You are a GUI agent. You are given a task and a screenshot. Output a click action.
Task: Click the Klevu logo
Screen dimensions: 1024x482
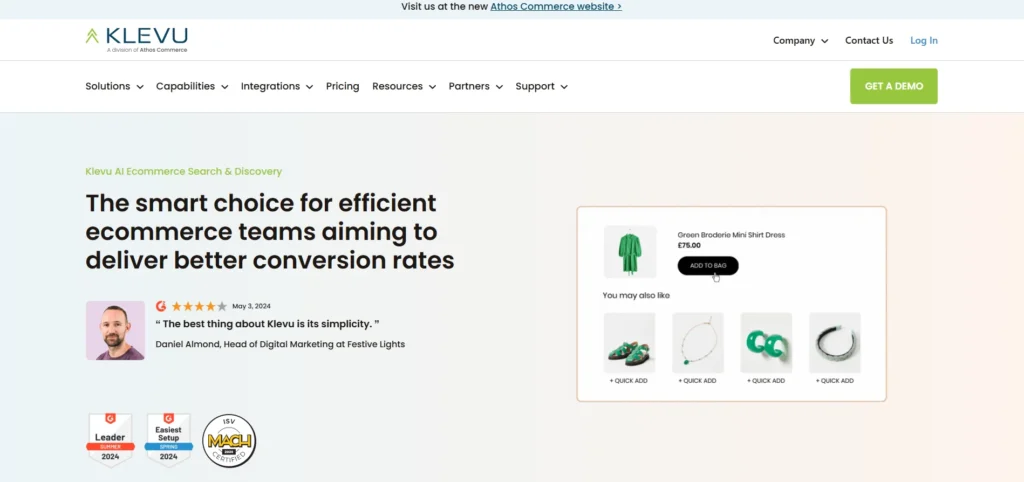point(136,39)
